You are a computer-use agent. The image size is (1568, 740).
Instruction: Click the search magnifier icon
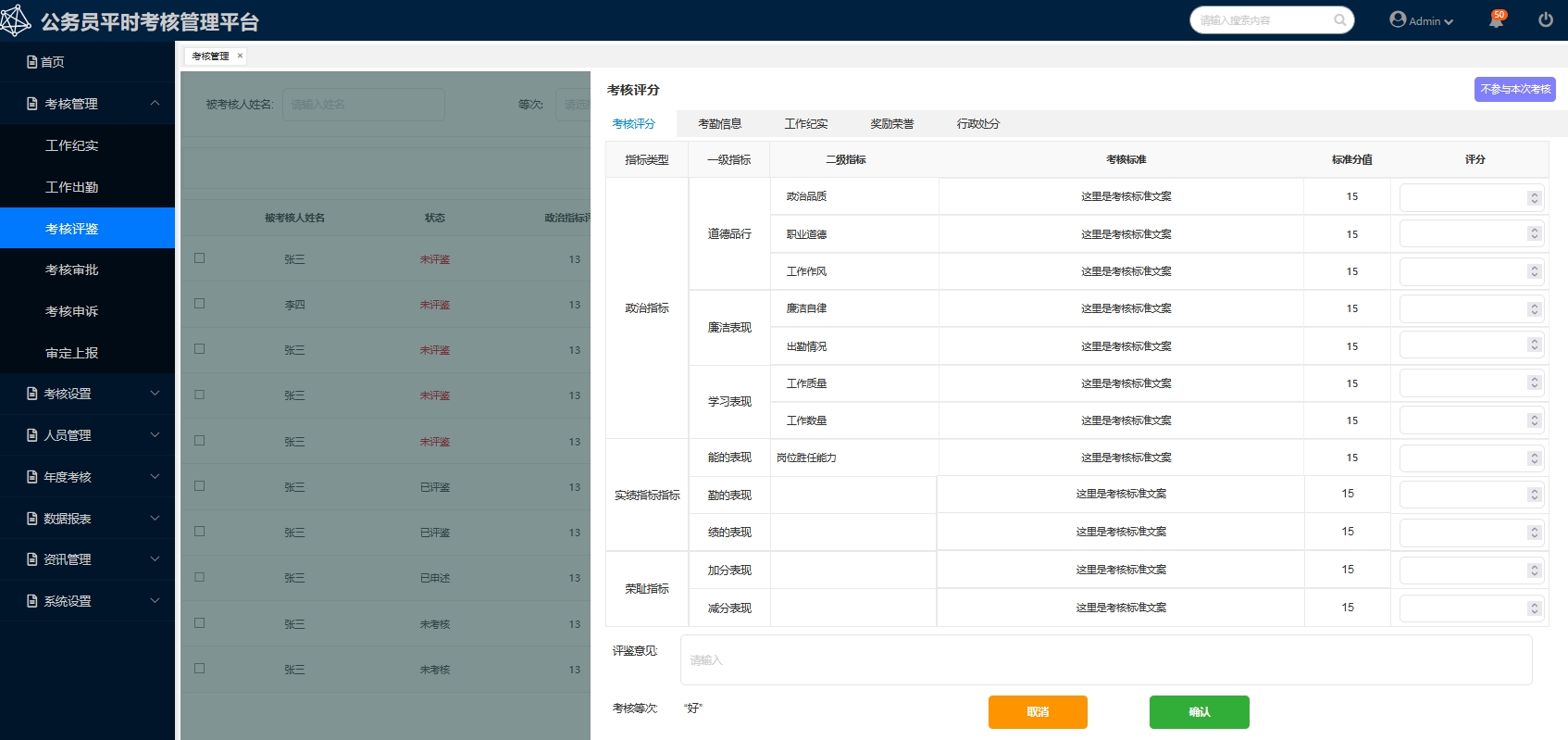[x=1339, y=20]
